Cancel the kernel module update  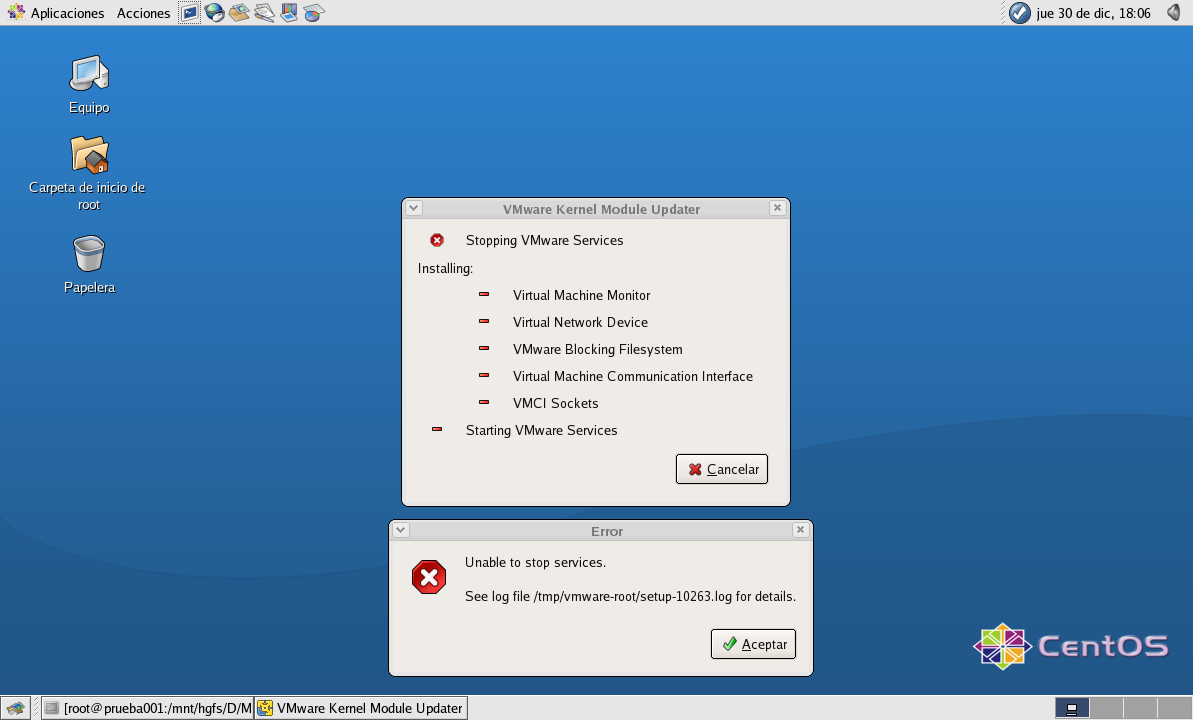(x=722, y=469)
